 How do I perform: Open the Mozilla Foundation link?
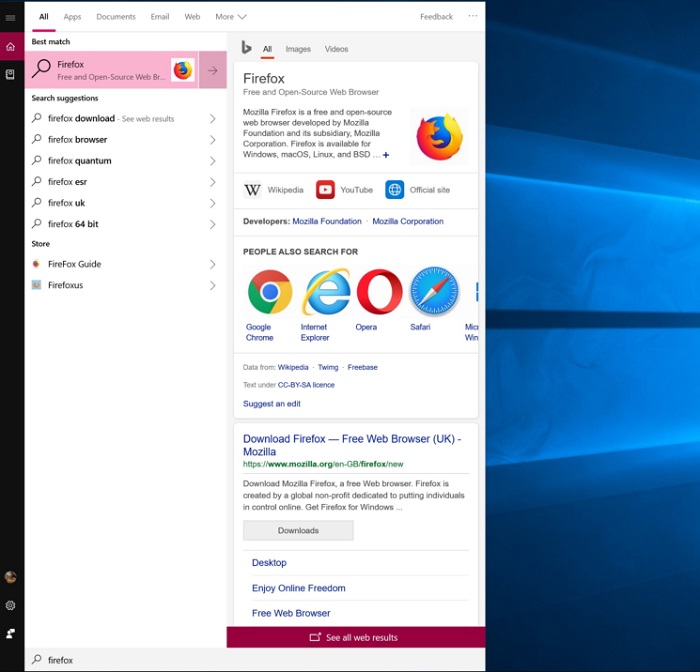point(327,221)
